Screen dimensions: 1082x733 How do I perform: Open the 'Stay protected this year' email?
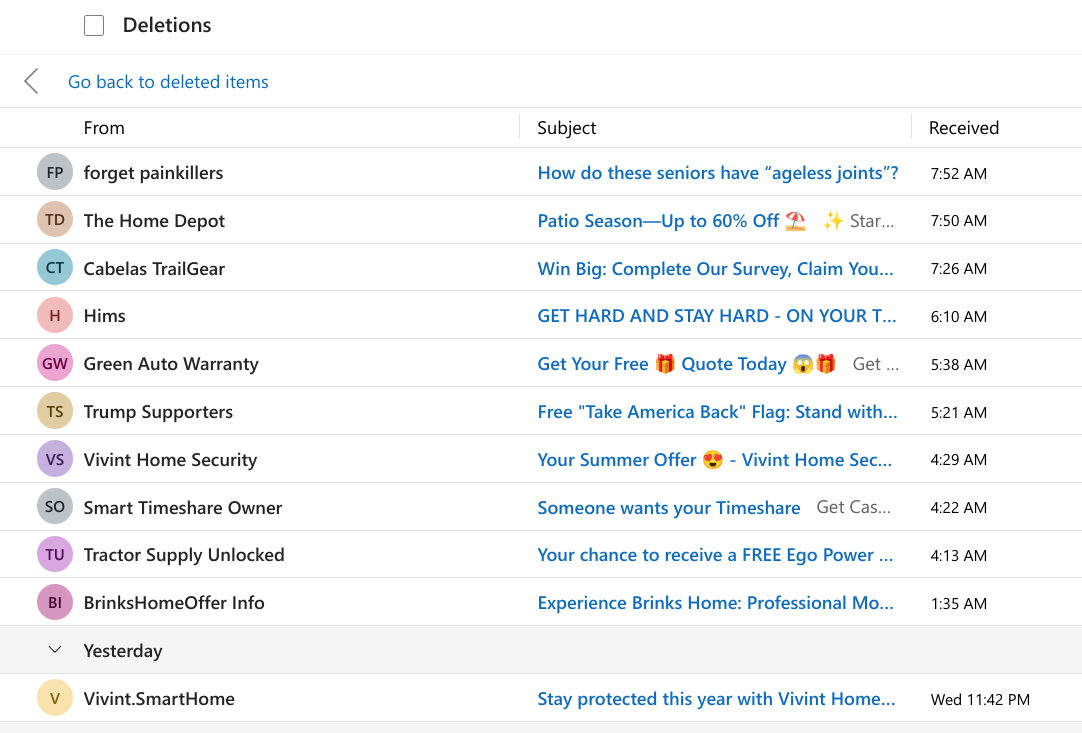coord(716,699)
